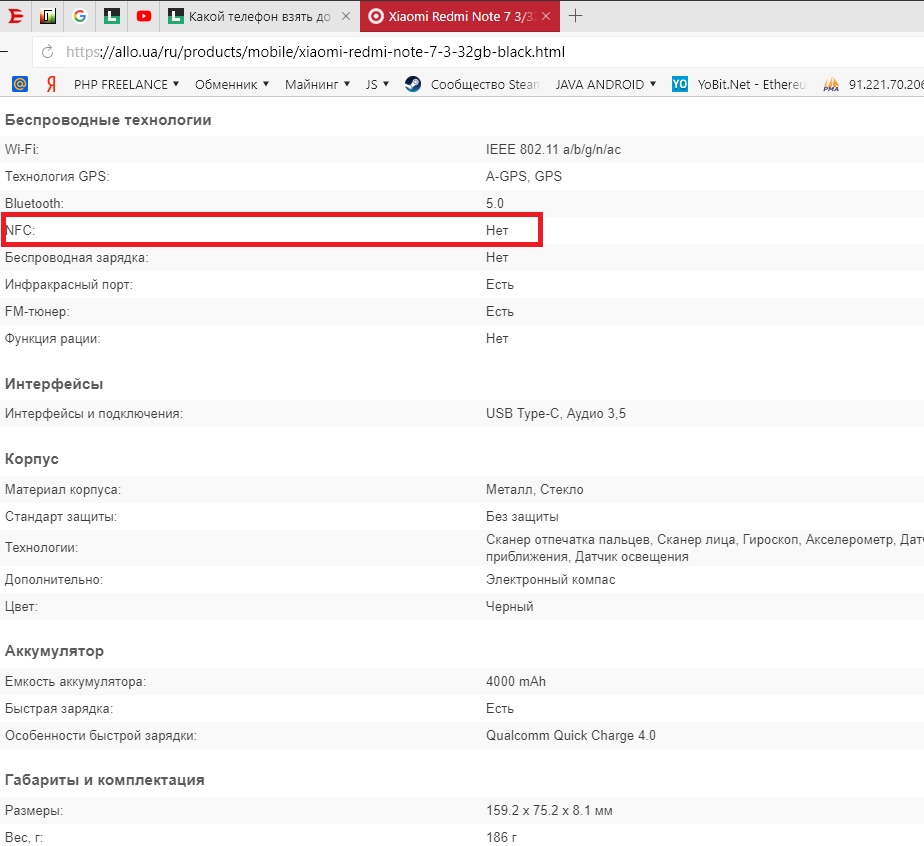
Task: Click the '4000 mAh' battery value
Action: (x=516, y=682)
